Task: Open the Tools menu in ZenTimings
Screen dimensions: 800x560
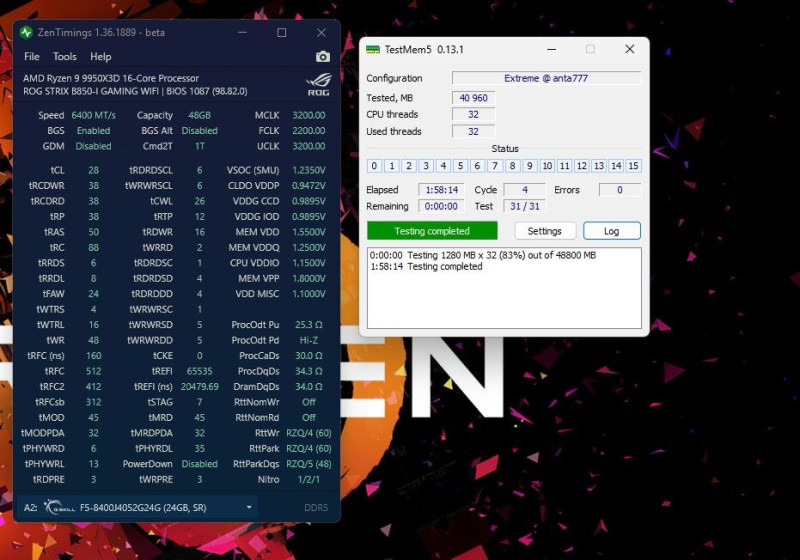Action: [65, 57]
